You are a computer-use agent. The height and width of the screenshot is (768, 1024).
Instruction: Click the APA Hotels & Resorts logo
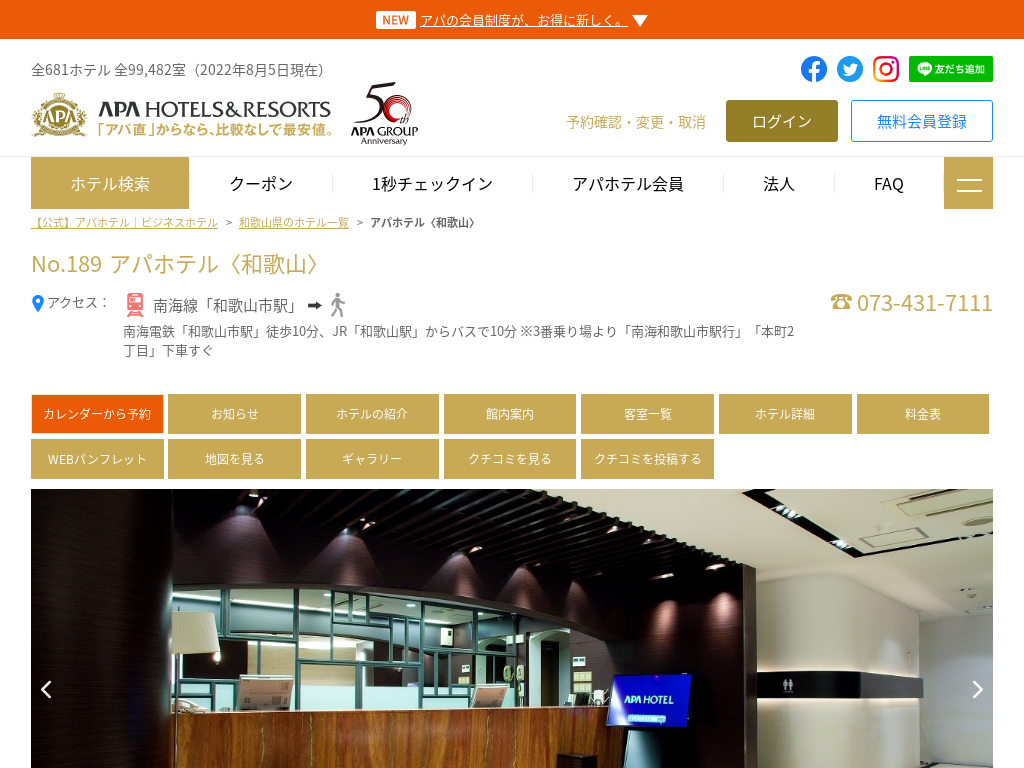click(182, 116)
